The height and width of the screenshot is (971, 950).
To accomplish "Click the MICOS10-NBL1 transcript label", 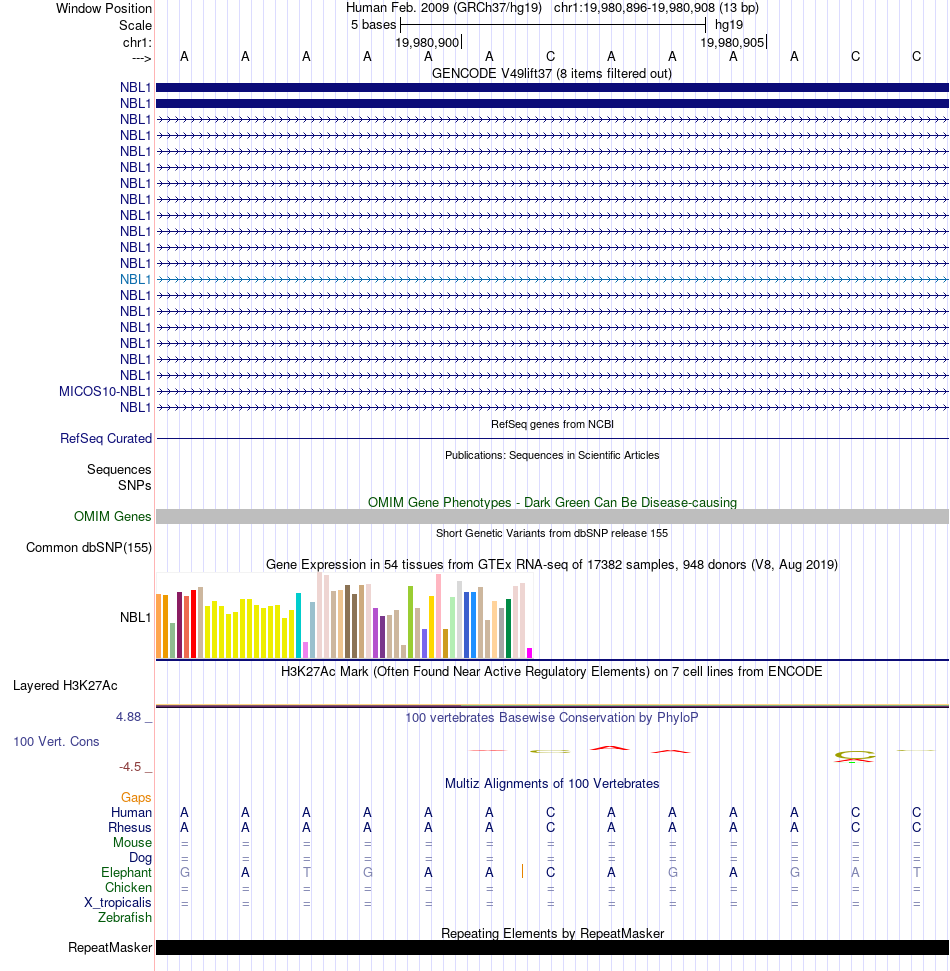I will point(105,391).
